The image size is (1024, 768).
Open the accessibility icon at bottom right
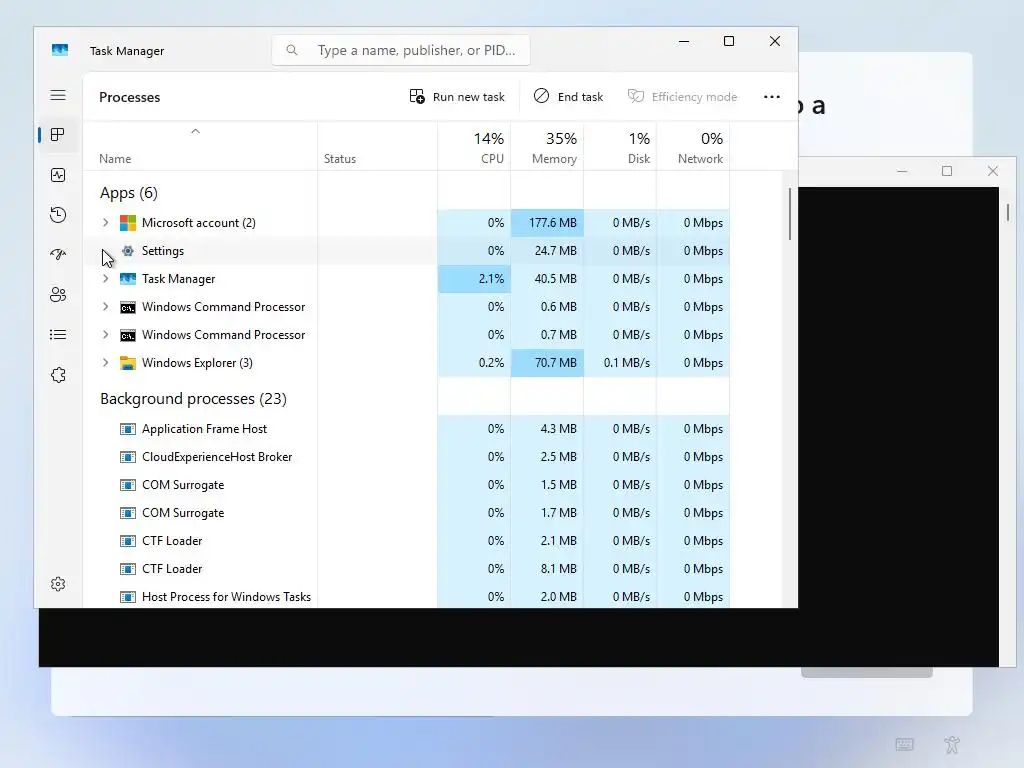point(952,744)
